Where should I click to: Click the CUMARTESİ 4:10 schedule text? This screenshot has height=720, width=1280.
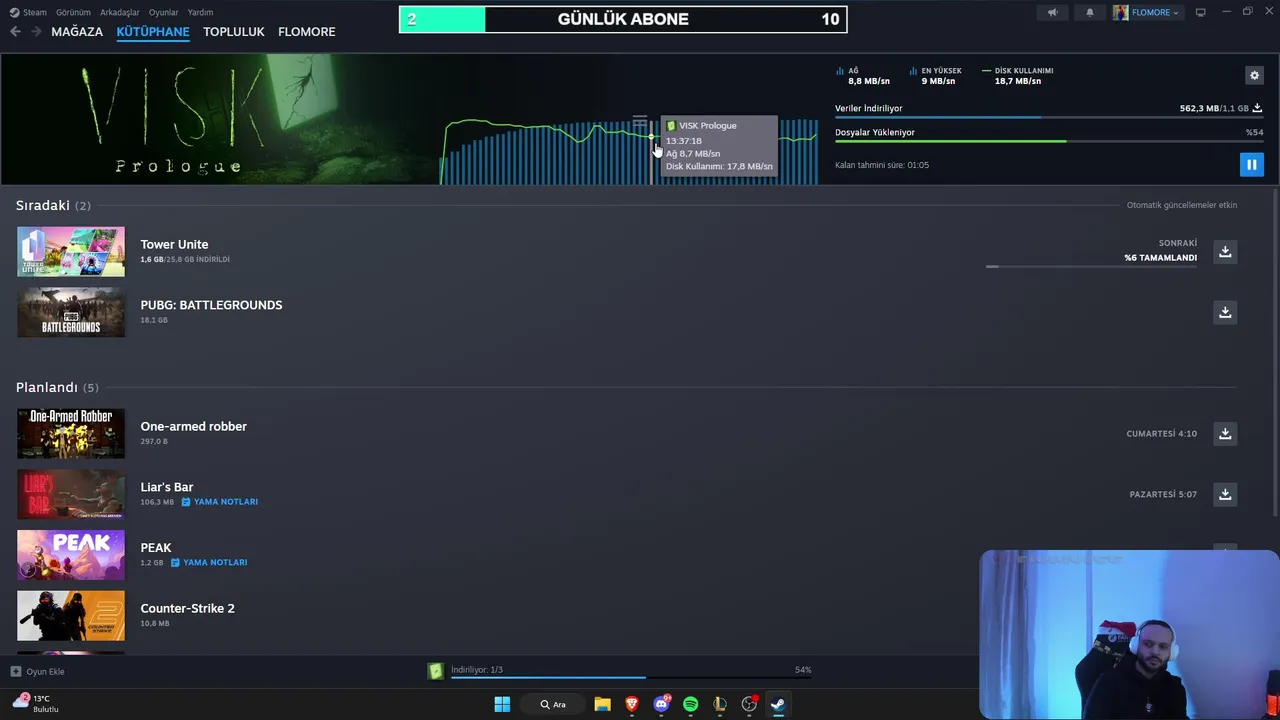1161,434
